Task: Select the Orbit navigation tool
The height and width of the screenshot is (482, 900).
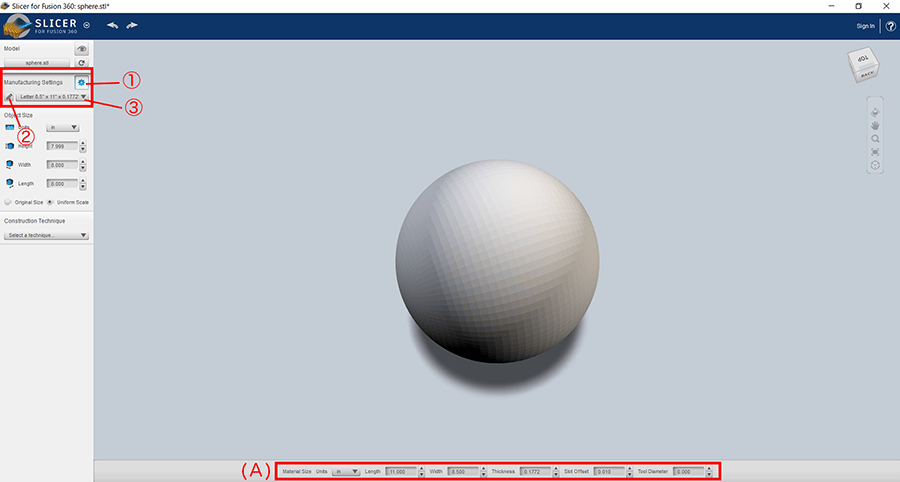Action: tap(875, 112)
